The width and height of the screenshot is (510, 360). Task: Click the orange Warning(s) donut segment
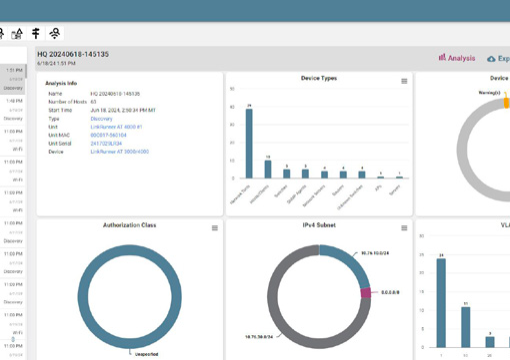click(506, 102)
